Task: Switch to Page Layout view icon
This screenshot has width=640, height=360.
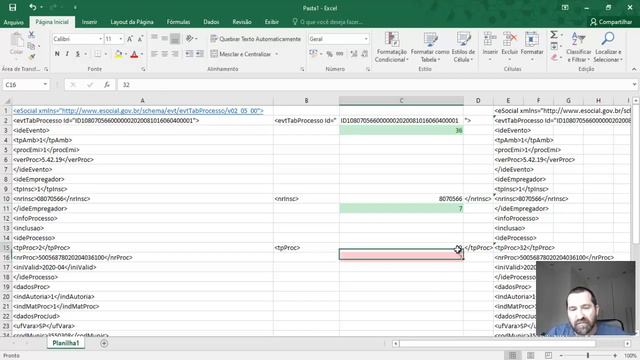Action: [531, 356]
